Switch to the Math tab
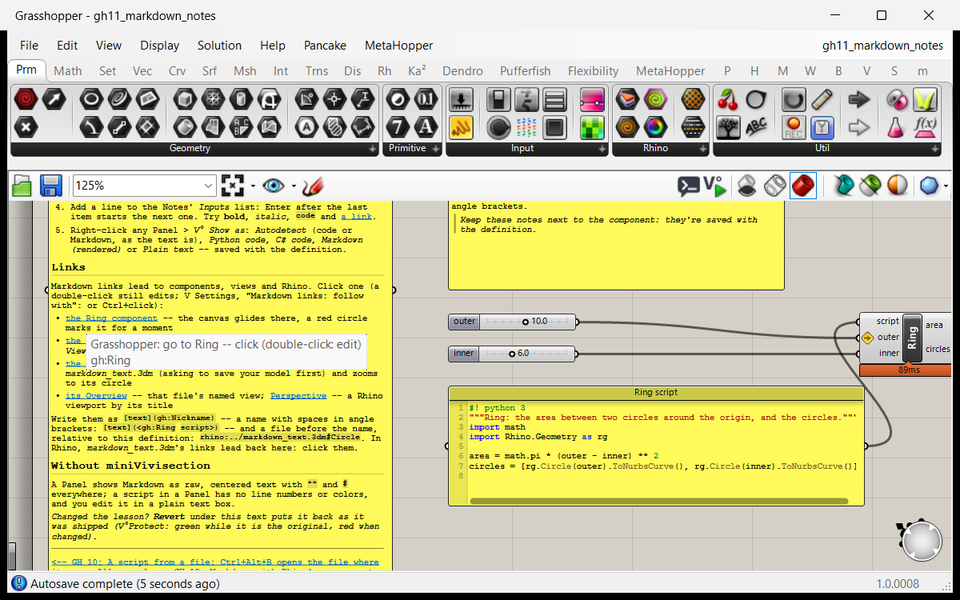The image size is (960, 600). click(67, 71)
